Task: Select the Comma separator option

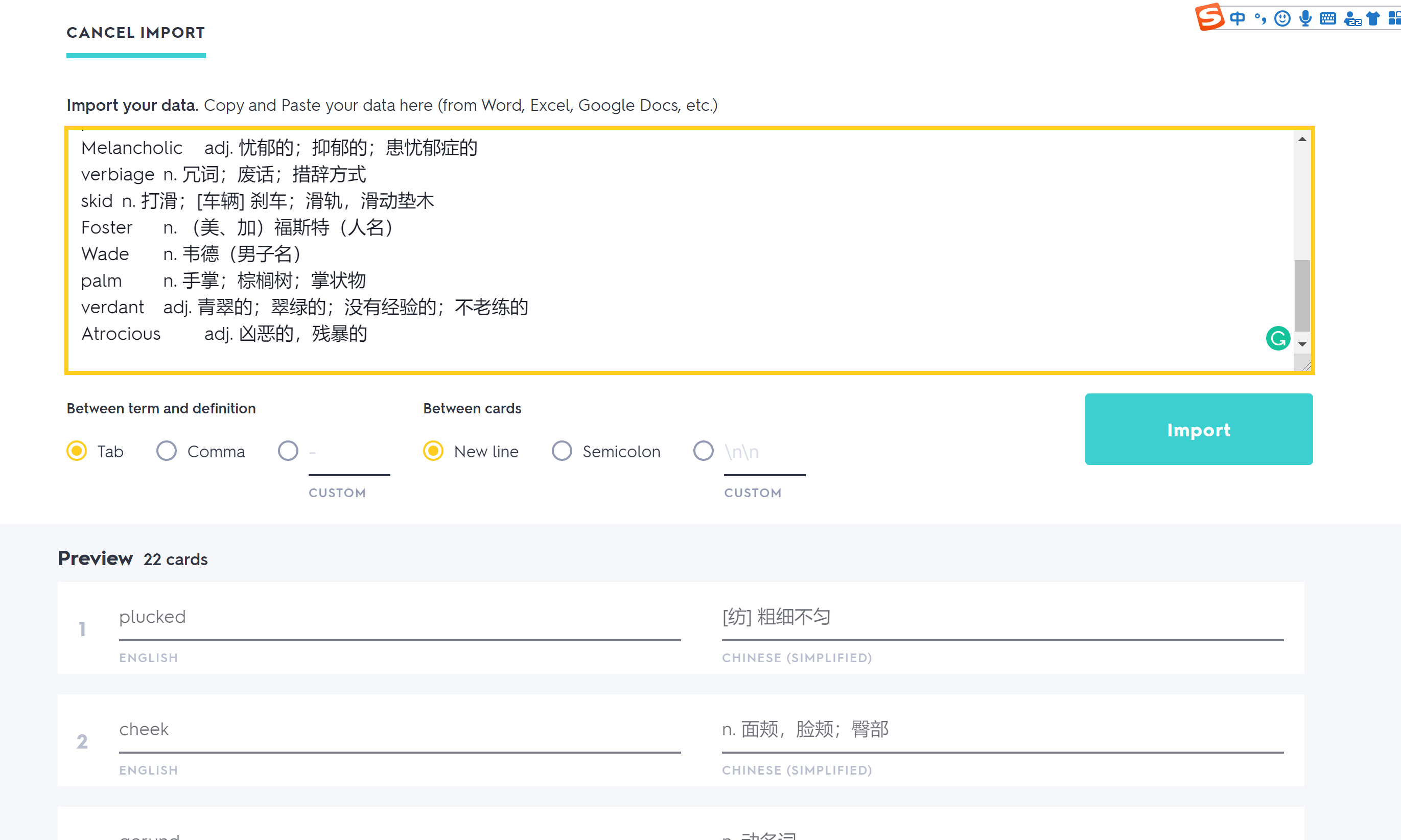Action: click(x=167, y=451)
